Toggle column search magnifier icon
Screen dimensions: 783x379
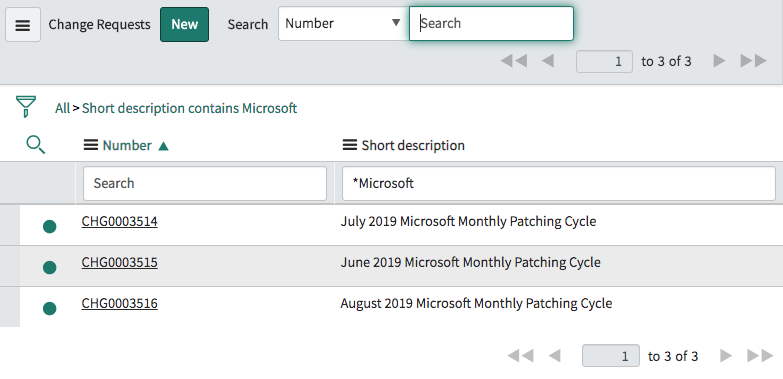(35, 145)
